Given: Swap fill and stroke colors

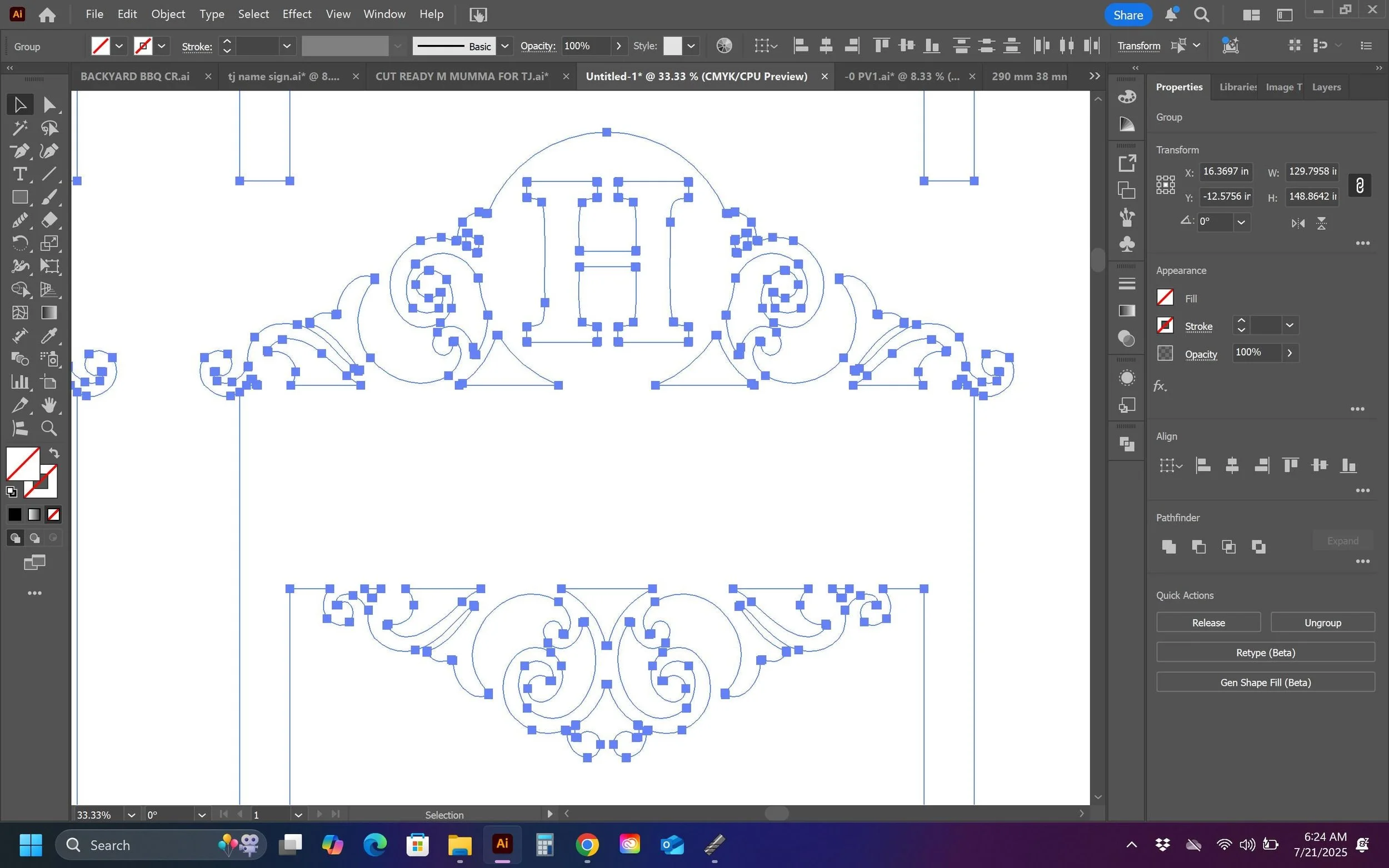Looking at the screenshot, I should [x=54, y=453].
